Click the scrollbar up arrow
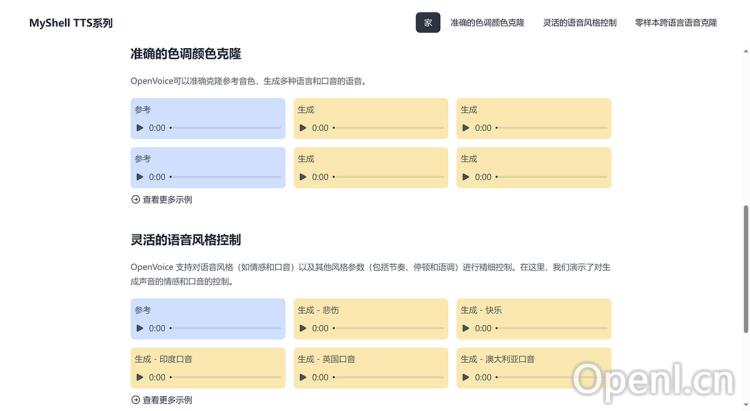 point(746,51)
